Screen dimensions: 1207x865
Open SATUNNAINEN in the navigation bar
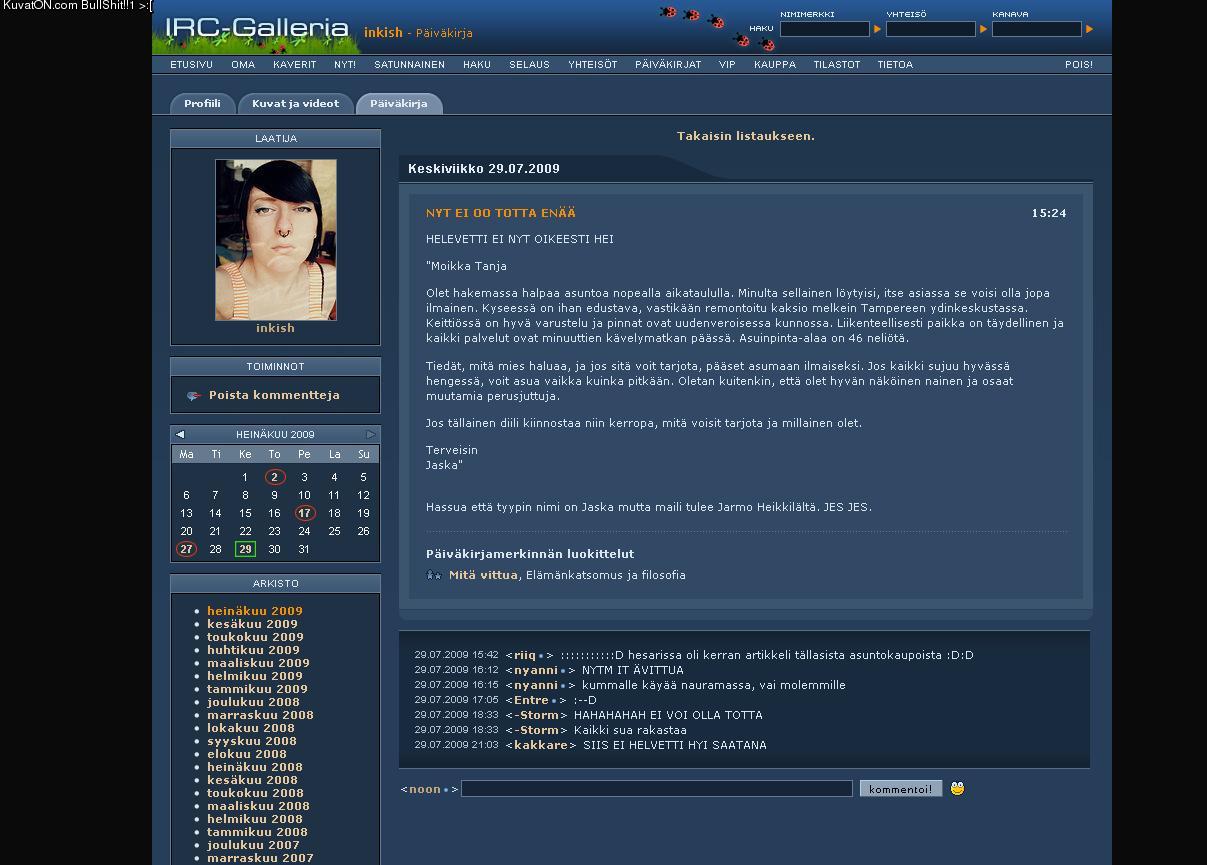(x=409, y=64)
